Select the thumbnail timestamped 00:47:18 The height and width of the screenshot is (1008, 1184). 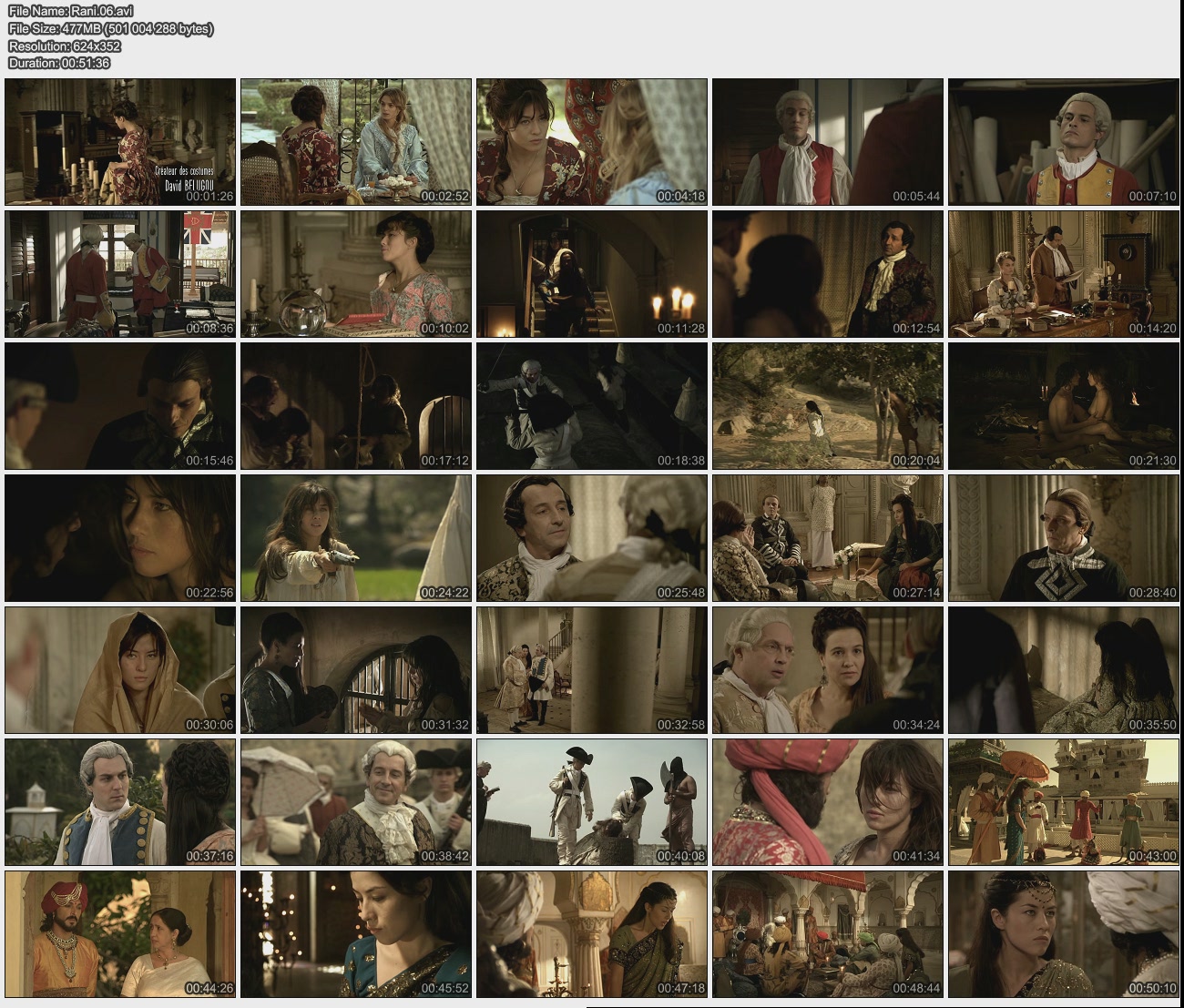point(592,934)
